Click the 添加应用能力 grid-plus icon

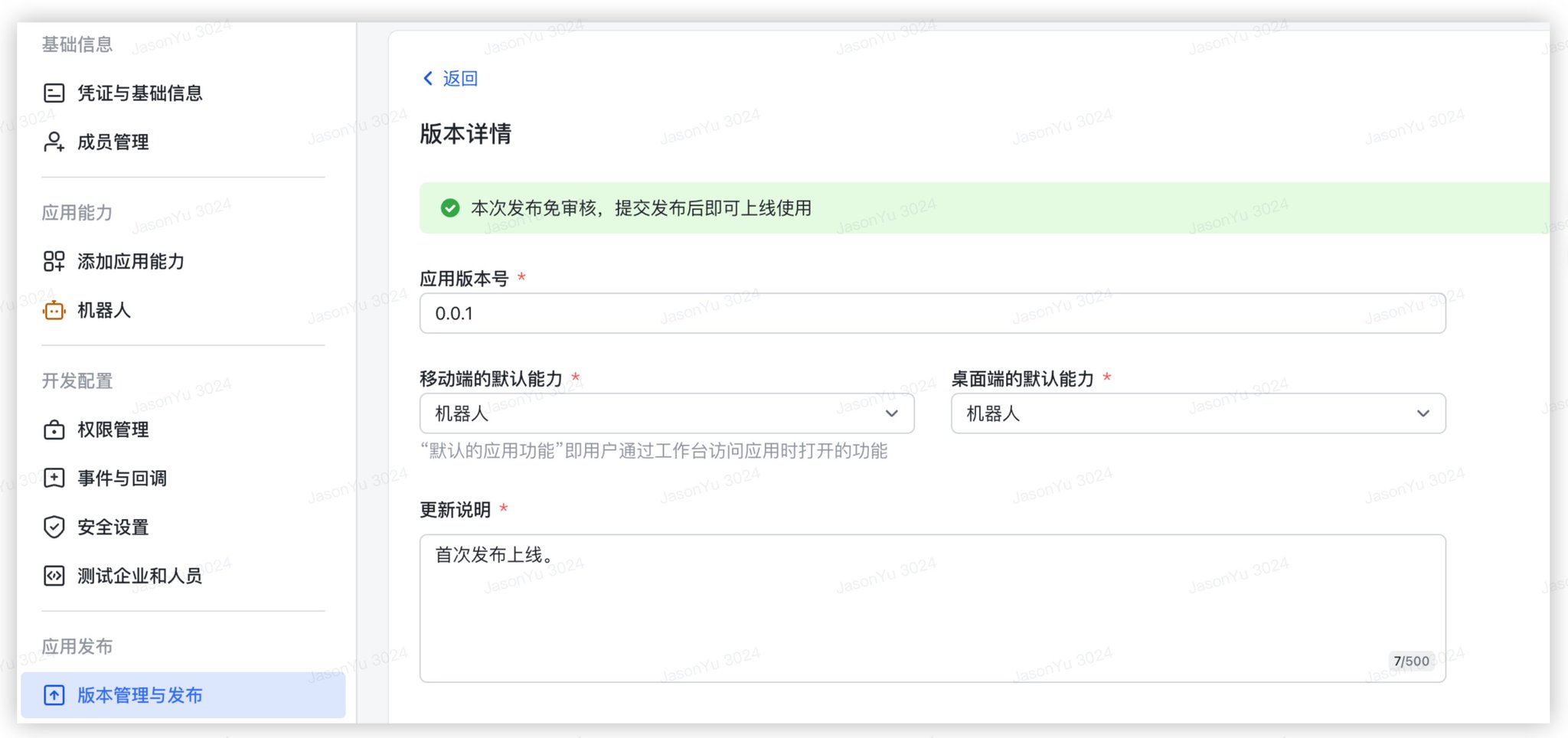[x=54, y=261]
